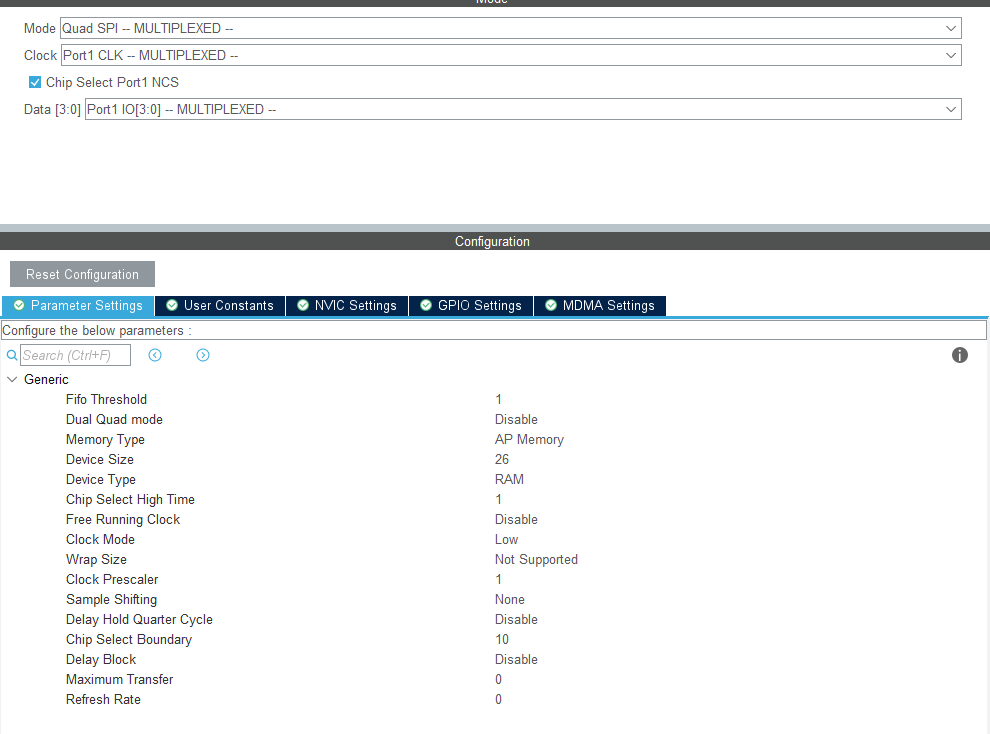
Task: Go to next search result arrow
Action: pos(203,355)
